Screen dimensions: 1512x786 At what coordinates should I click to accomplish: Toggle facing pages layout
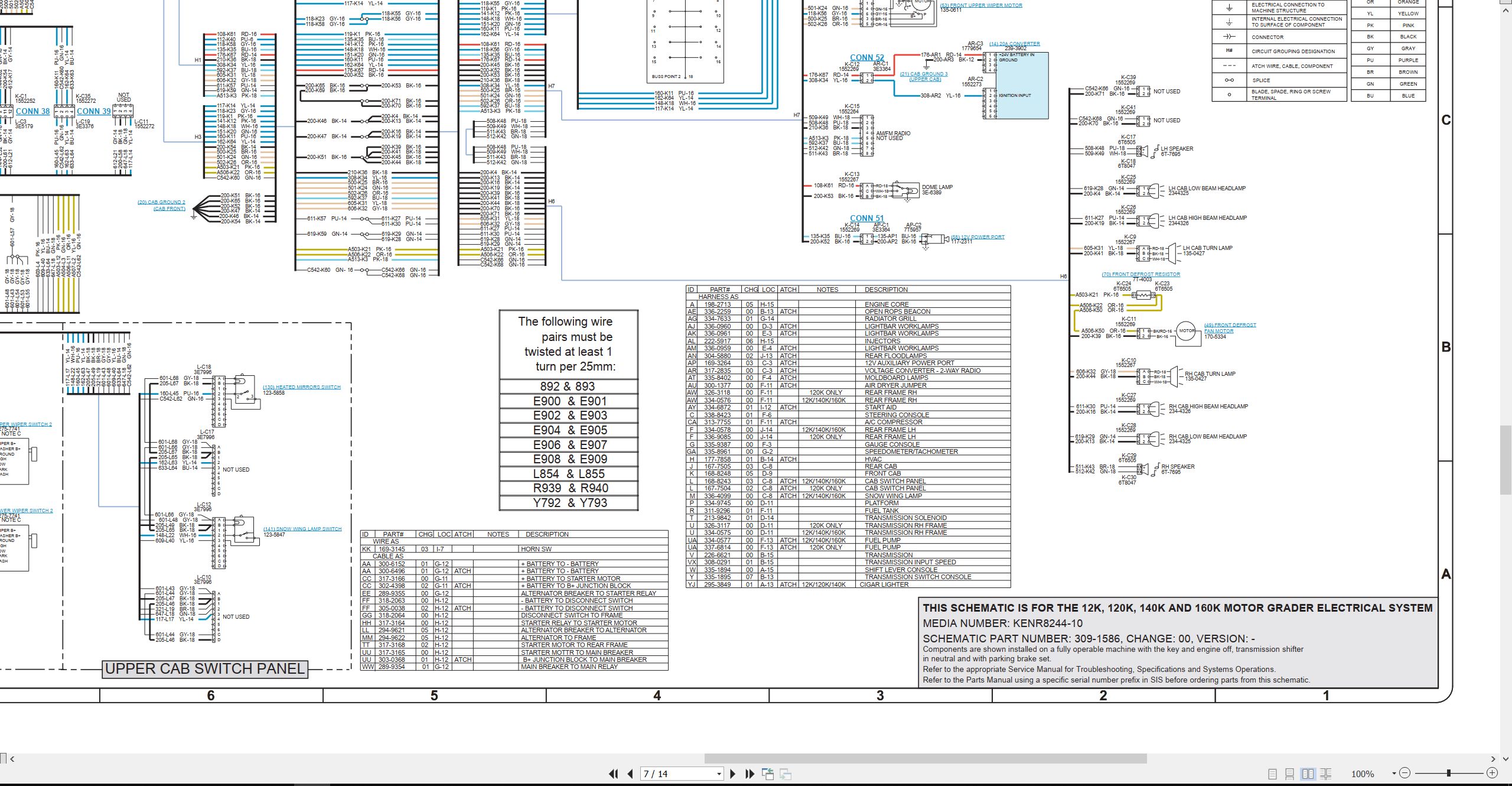coord(1308,774)
